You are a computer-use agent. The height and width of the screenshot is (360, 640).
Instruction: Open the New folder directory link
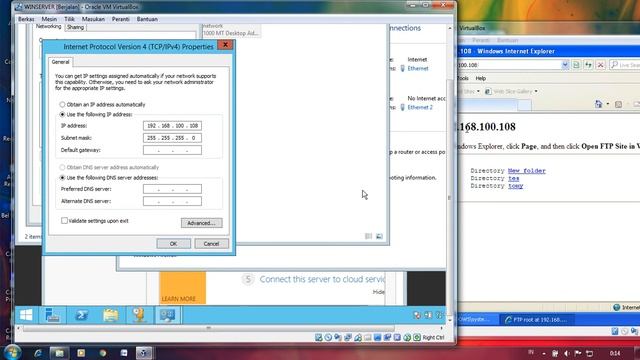527,171
